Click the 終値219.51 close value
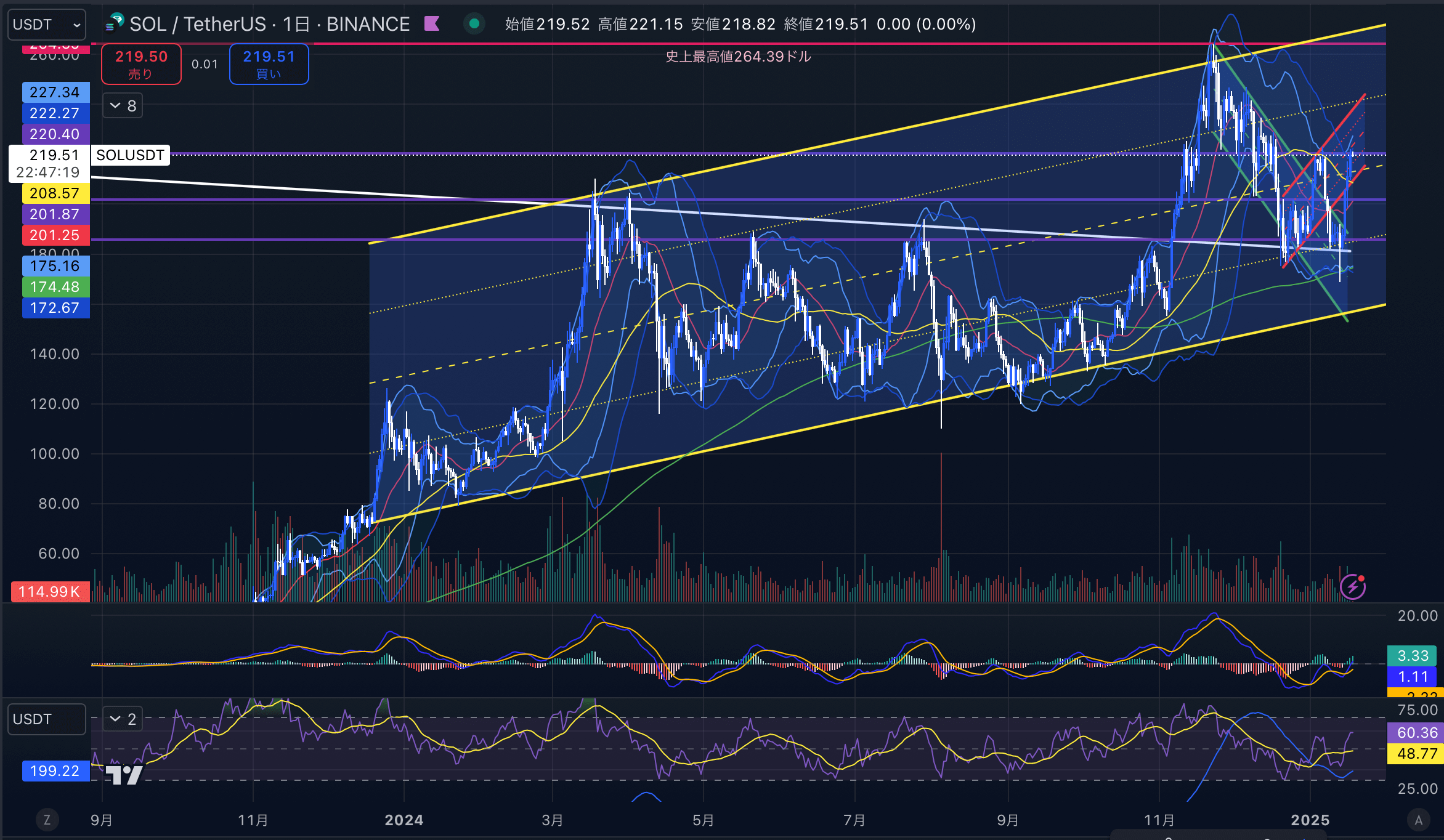This screenshot has width=1444, height=840. (826, 24)
